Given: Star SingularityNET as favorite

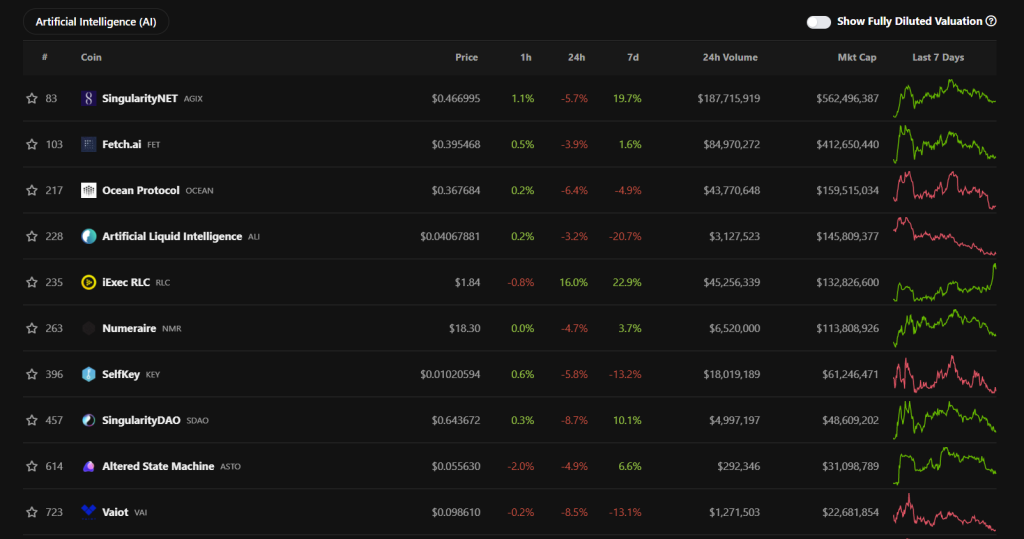Looking at the screenshot, I should pos(31,99).
